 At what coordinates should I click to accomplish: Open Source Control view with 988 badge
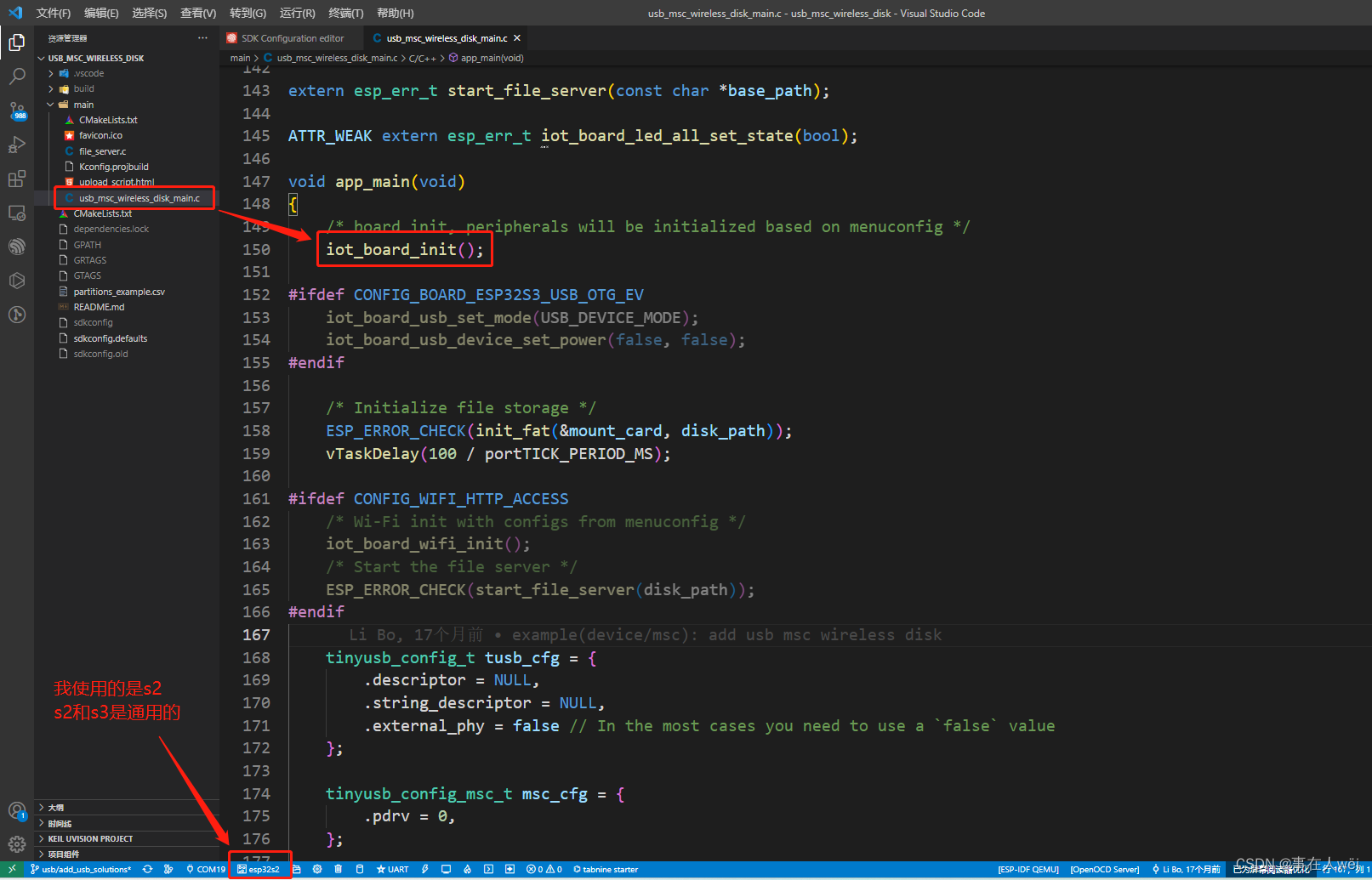[x=17, y=111]
